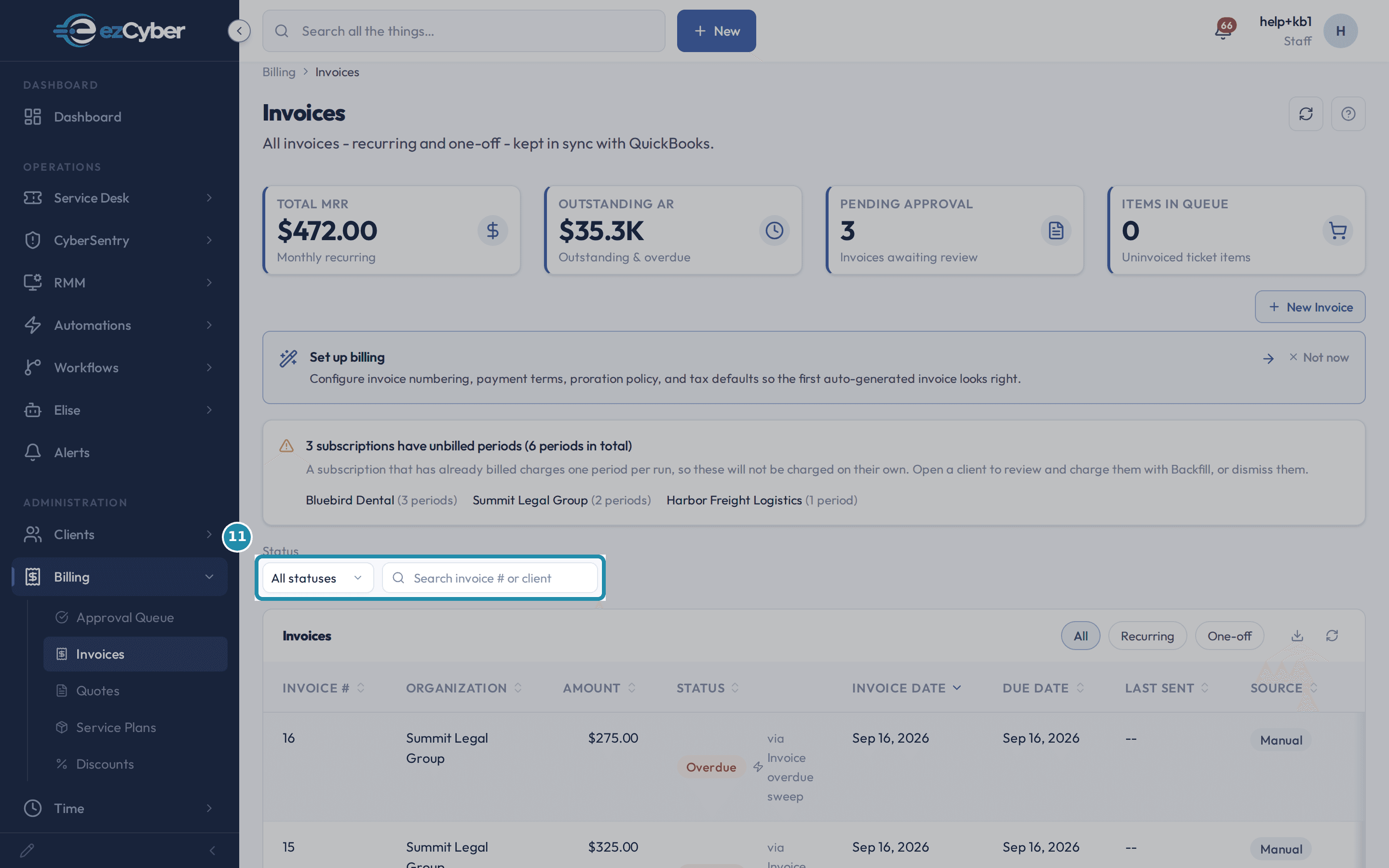Image resolution: width=1389 pixels, height=868 pixels.
Task: Dismiss Set up billing with Not now
Action: point(1319,358)
